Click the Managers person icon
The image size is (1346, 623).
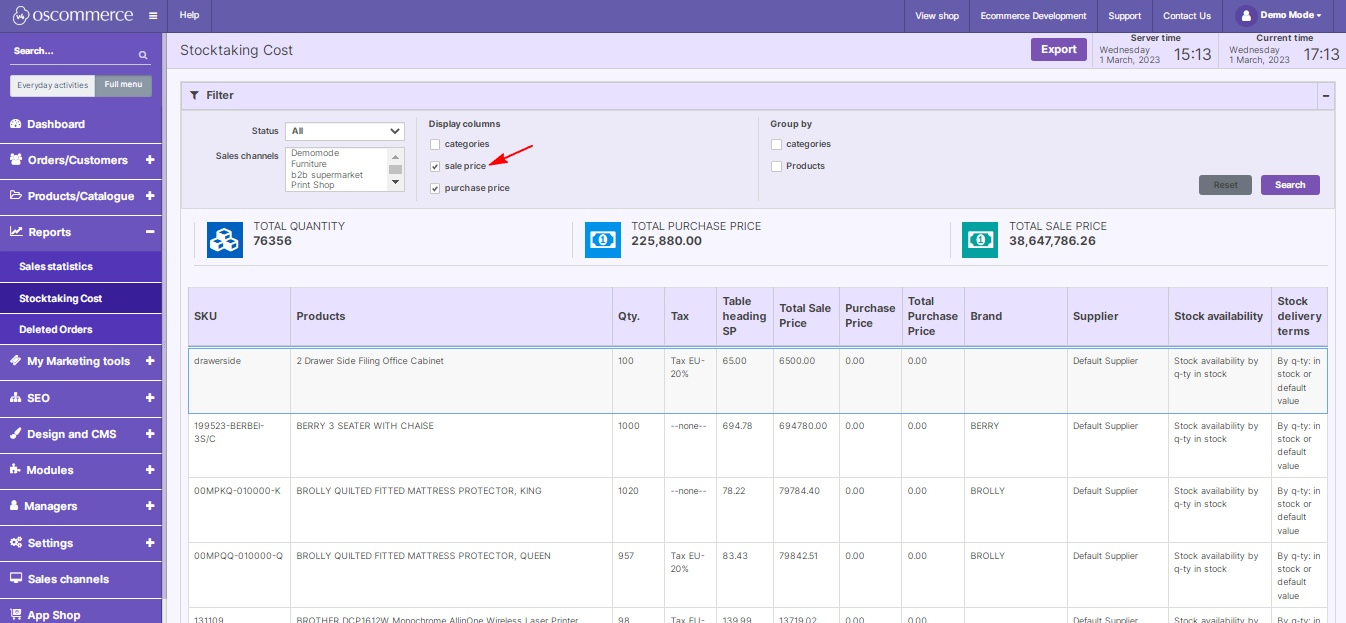(15, 506)
